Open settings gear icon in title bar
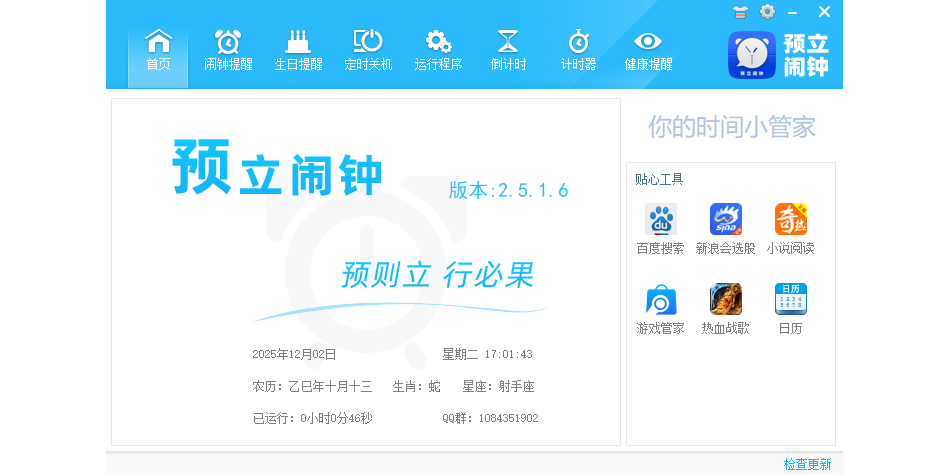This screenshot has width=950, height=475. tap(767, 12)
